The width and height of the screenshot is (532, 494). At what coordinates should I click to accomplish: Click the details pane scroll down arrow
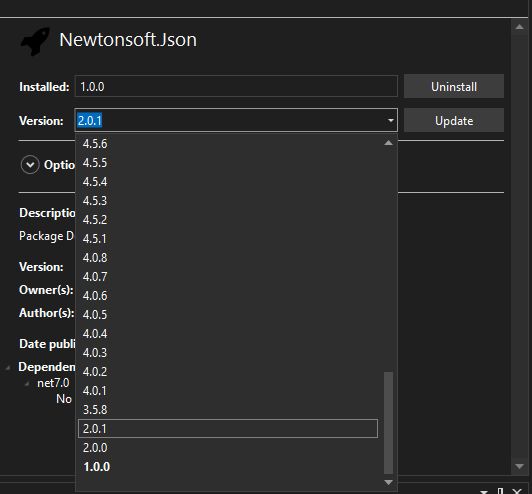(519, 467)
